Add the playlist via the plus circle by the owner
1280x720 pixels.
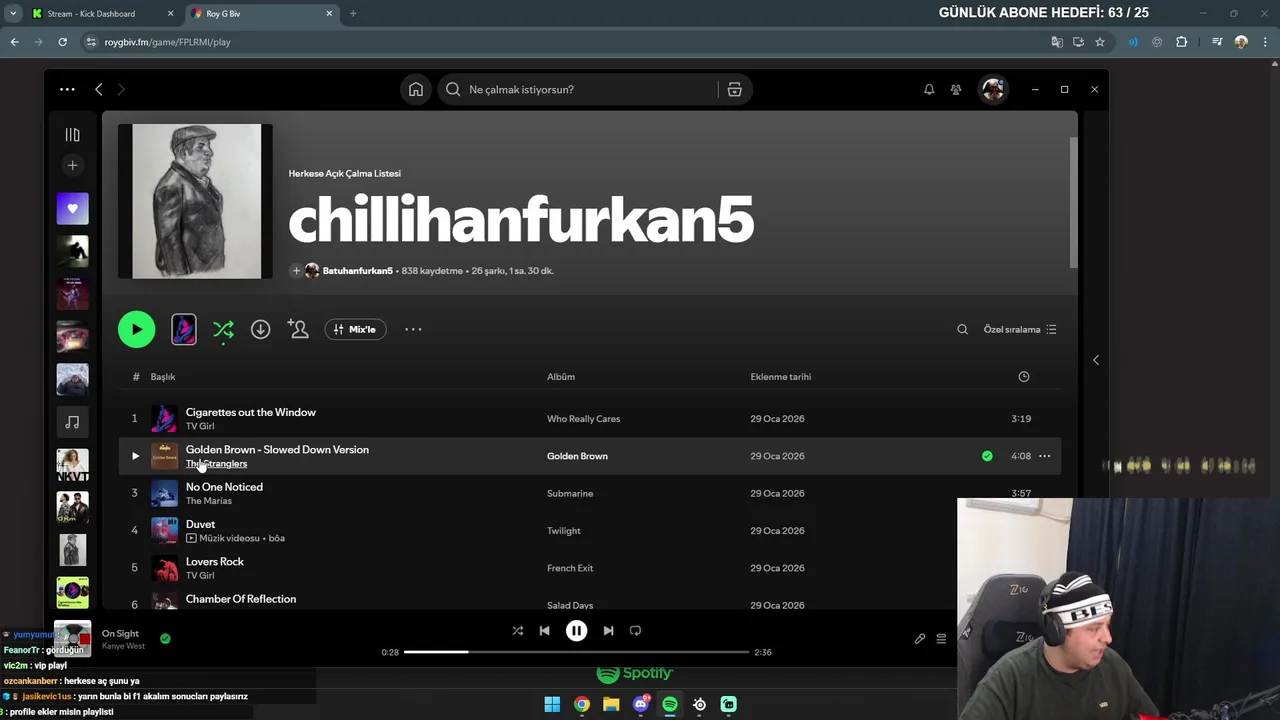click(296, 271)
